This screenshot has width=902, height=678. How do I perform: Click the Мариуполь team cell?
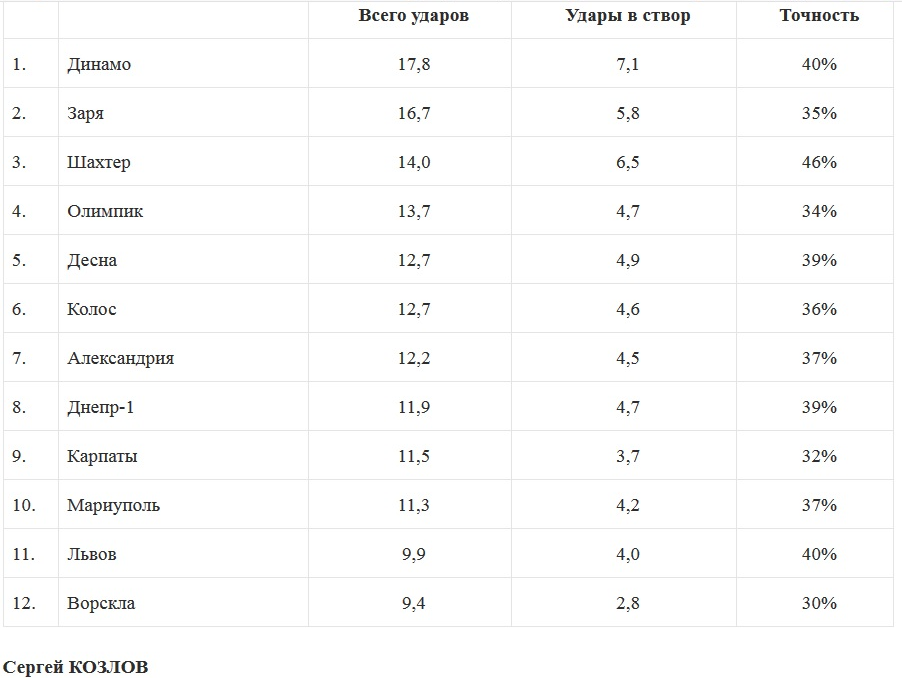[x=114, y=506]
